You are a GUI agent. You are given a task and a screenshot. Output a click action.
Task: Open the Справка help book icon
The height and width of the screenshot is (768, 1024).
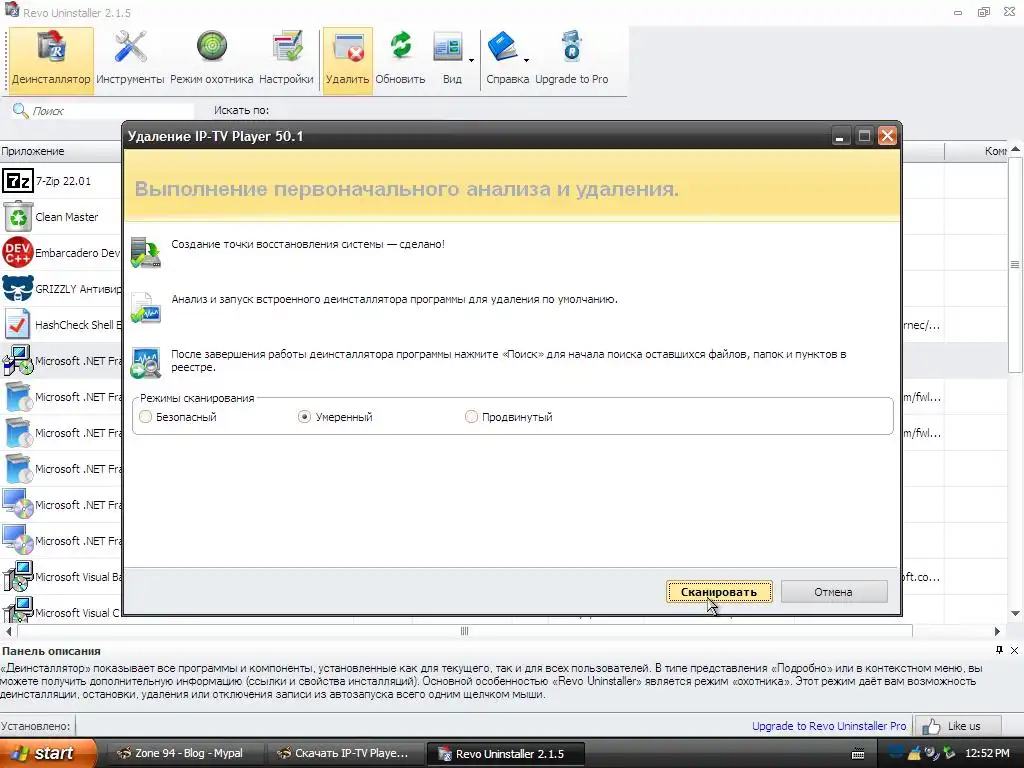[502, 48]
